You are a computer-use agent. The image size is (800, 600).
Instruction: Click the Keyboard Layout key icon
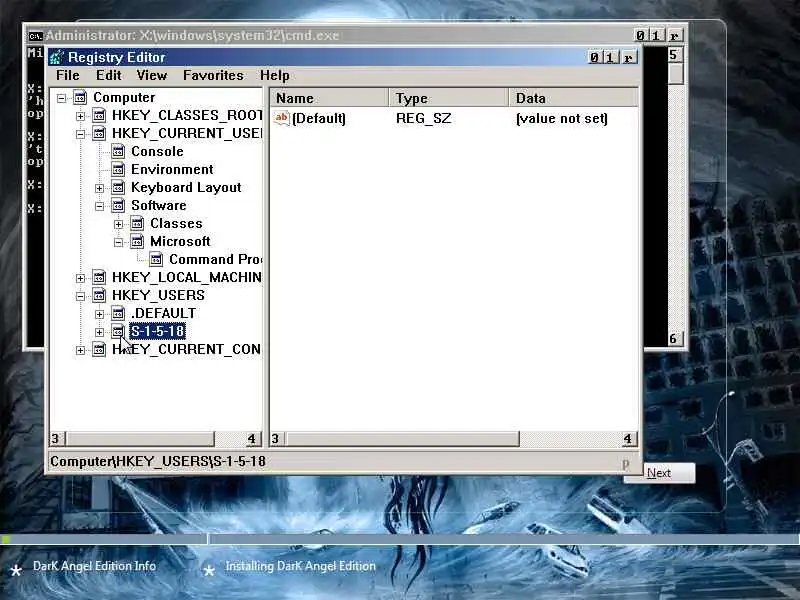(x=118, y=187)
